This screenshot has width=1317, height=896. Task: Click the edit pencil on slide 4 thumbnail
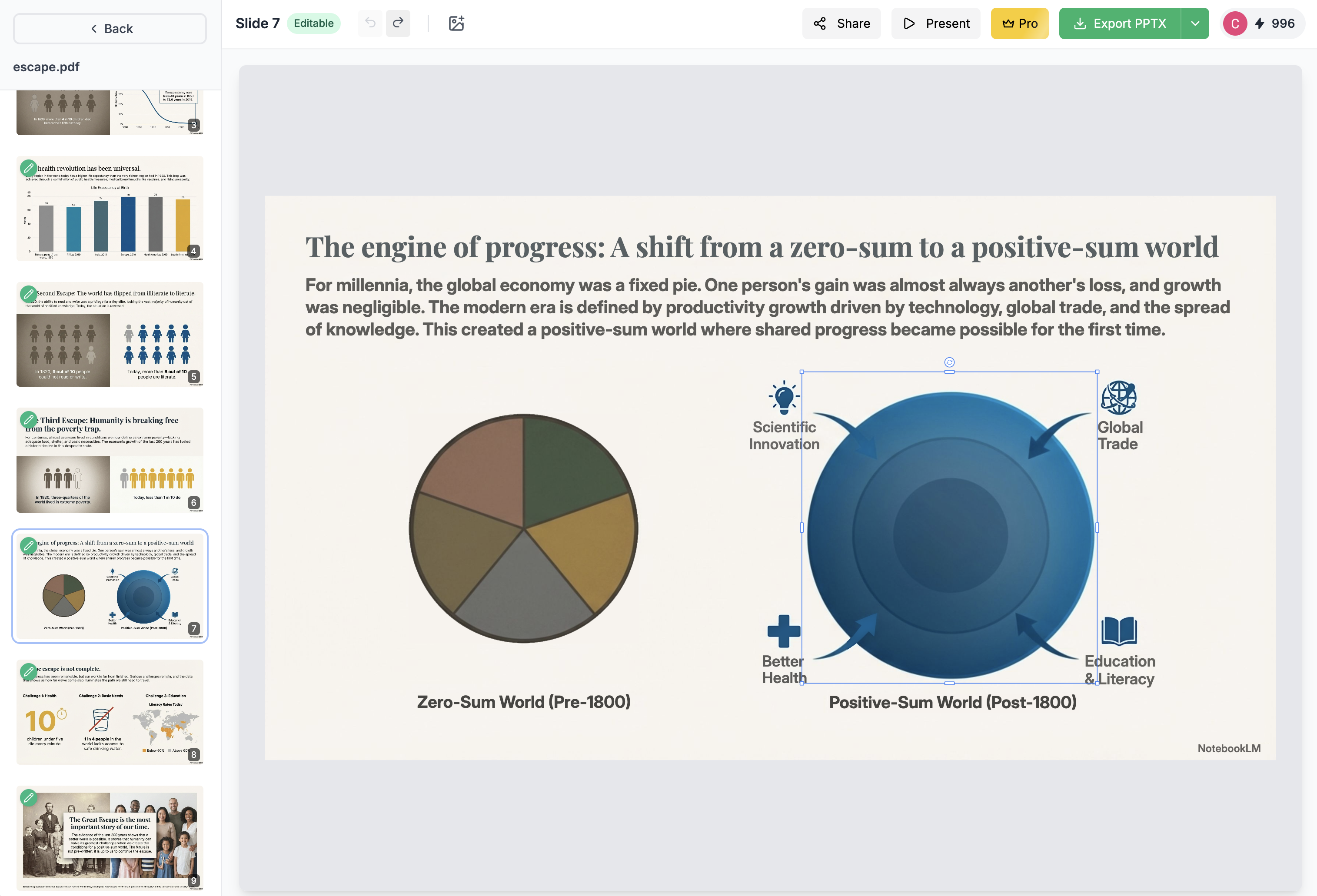28,168
